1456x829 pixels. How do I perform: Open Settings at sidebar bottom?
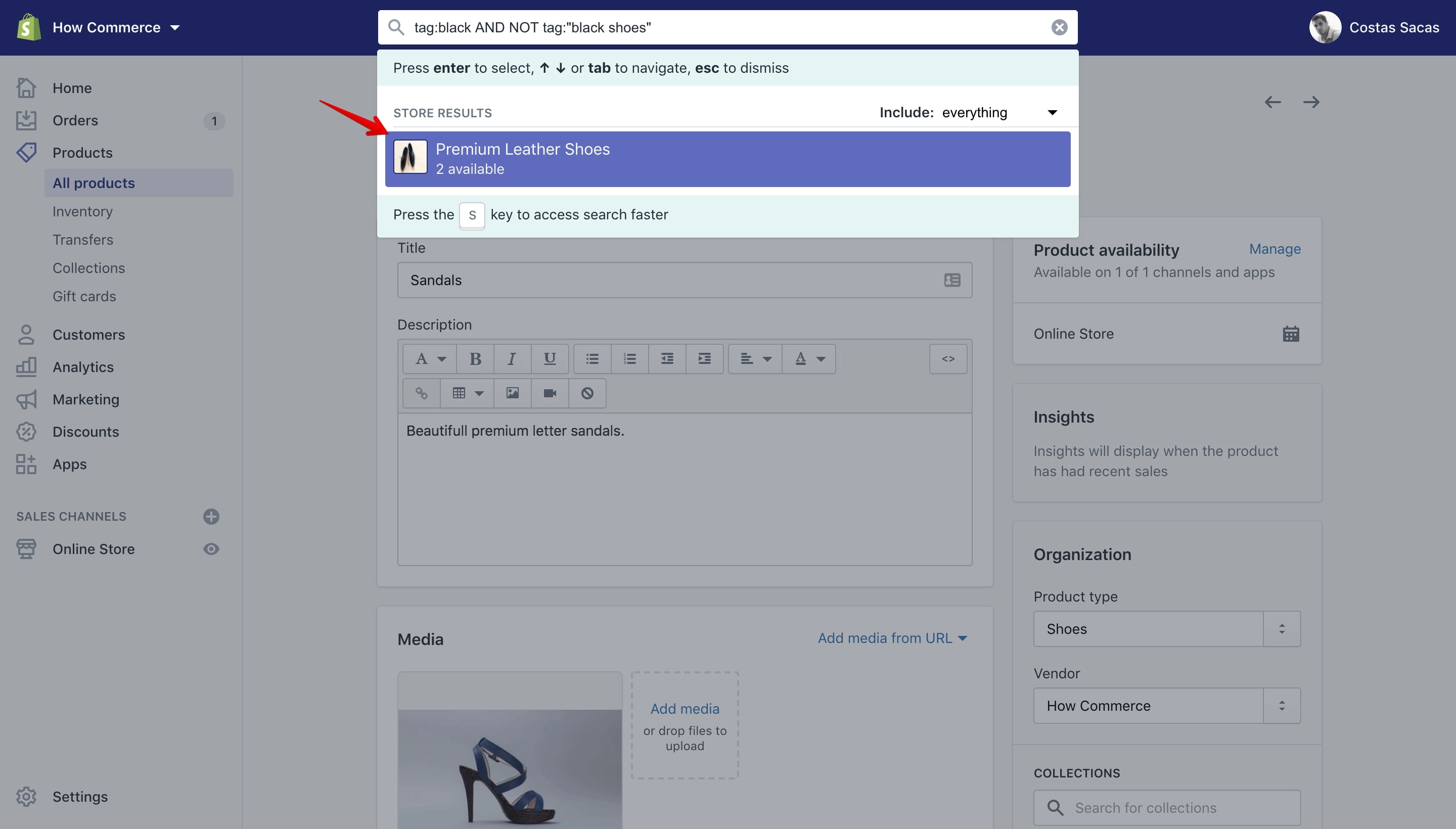pos(80,797)
